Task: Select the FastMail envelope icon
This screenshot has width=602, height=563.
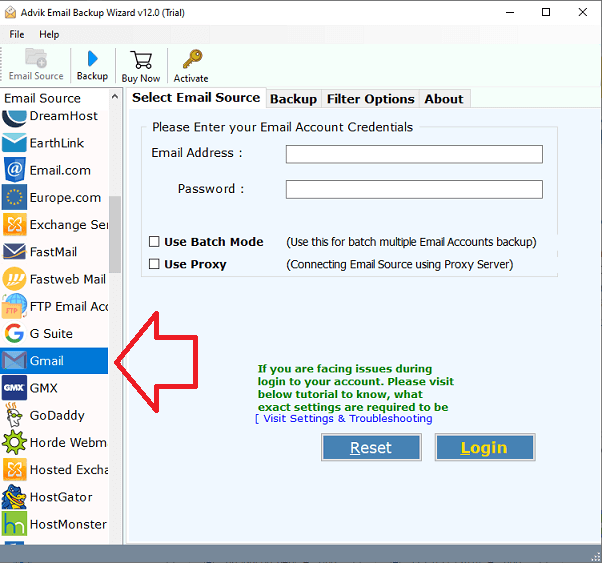Action: (14, 252)
